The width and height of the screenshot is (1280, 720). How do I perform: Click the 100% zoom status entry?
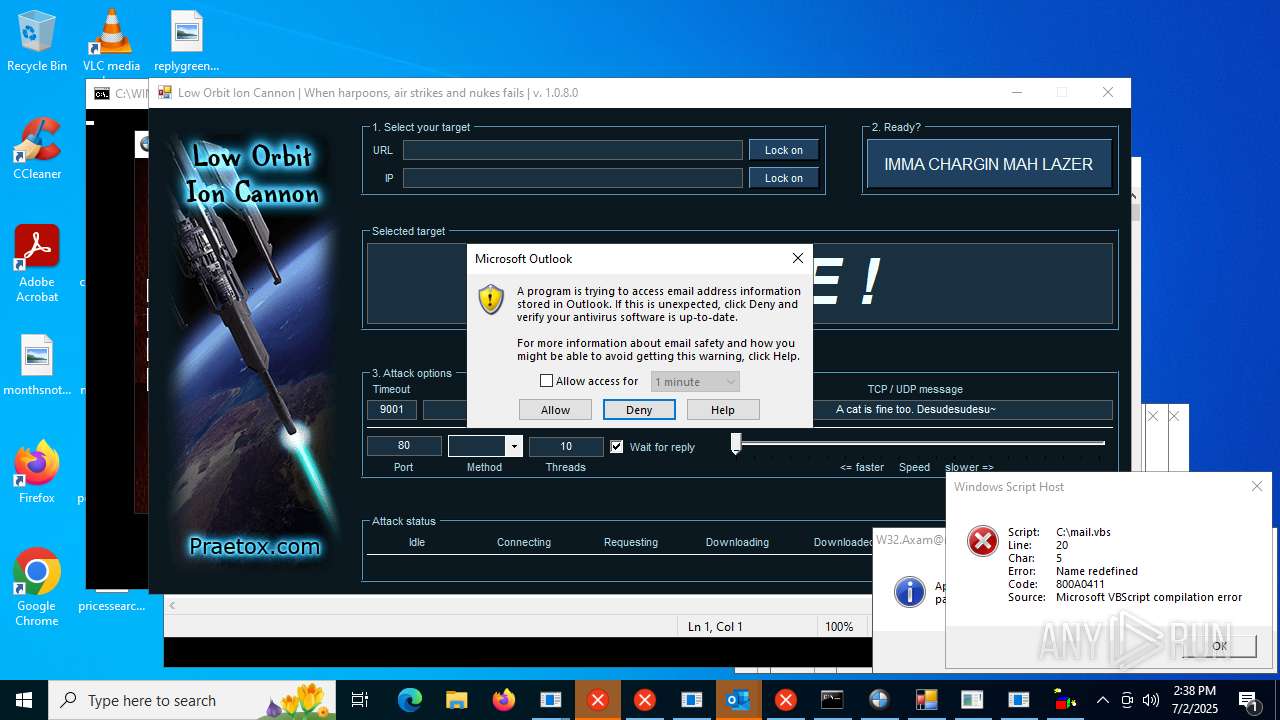tap(839, 626)
